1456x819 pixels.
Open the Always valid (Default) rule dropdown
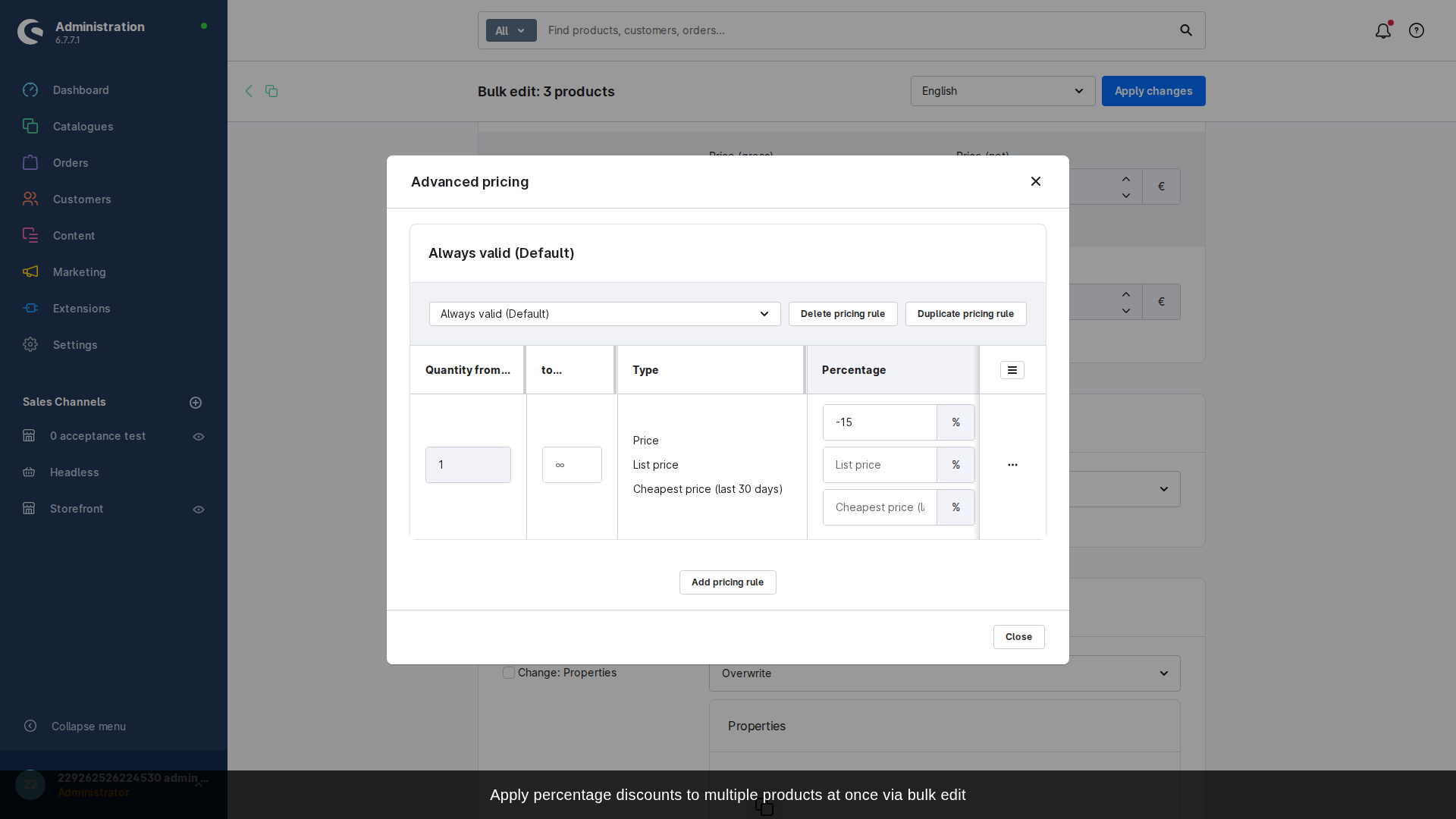tap(604, 314)
